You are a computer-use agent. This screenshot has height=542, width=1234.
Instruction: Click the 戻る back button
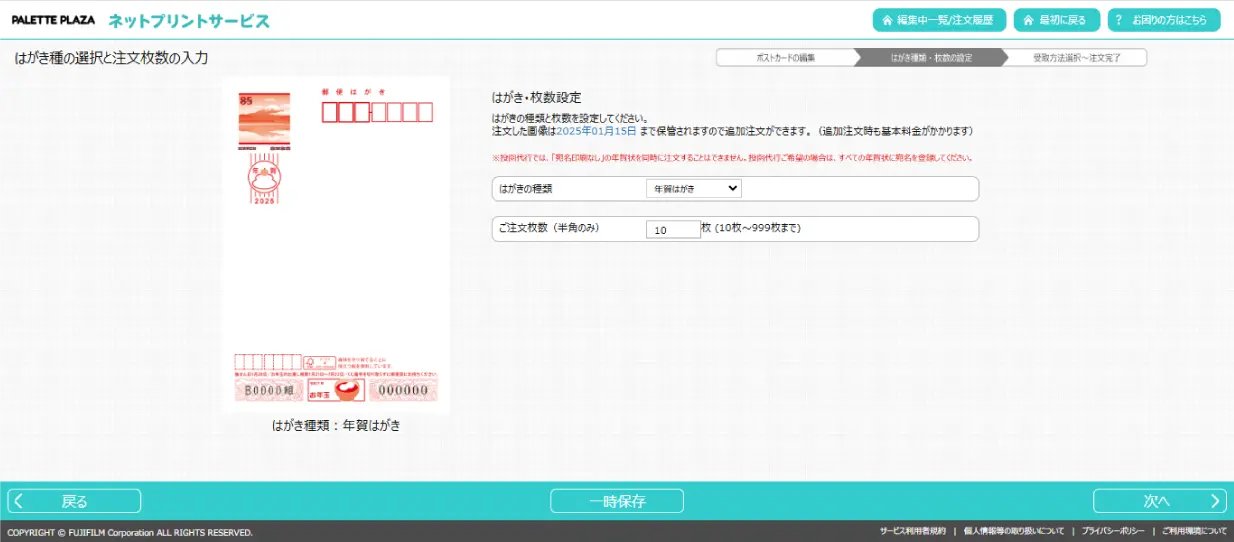75,501
